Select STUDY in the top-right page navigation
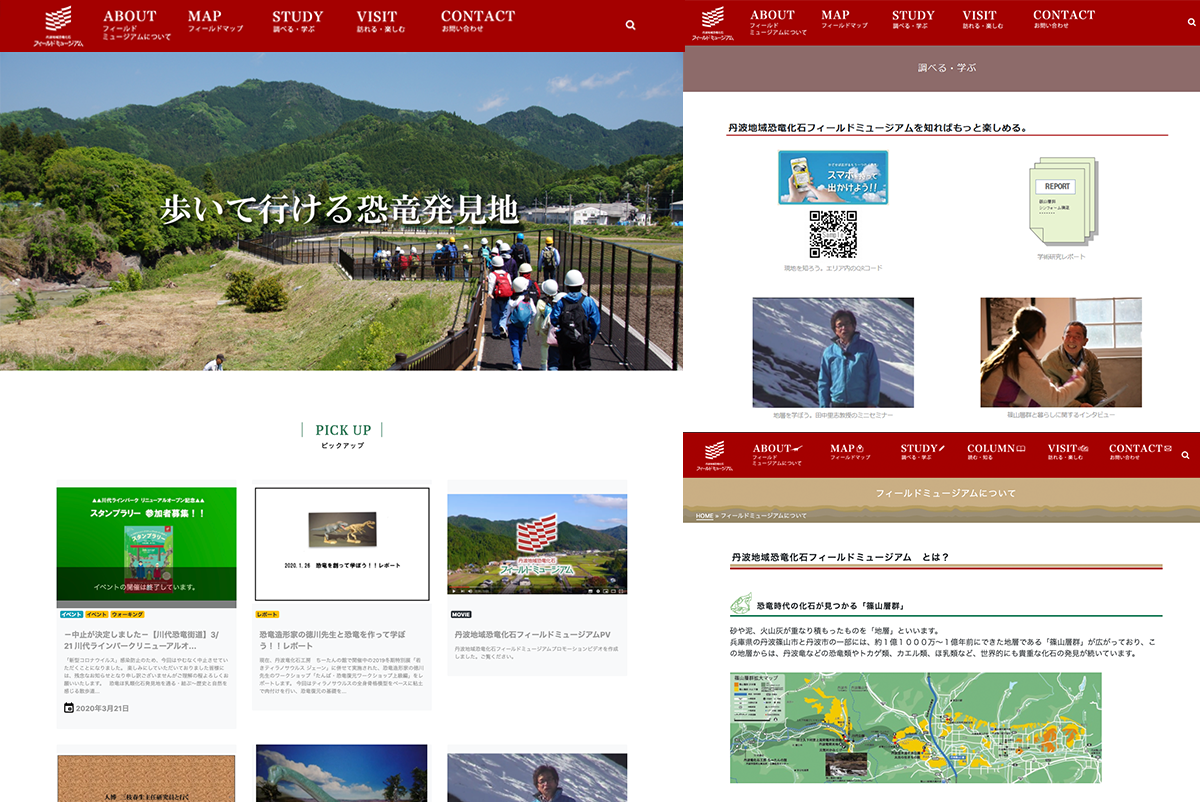 tap(913, 20)
